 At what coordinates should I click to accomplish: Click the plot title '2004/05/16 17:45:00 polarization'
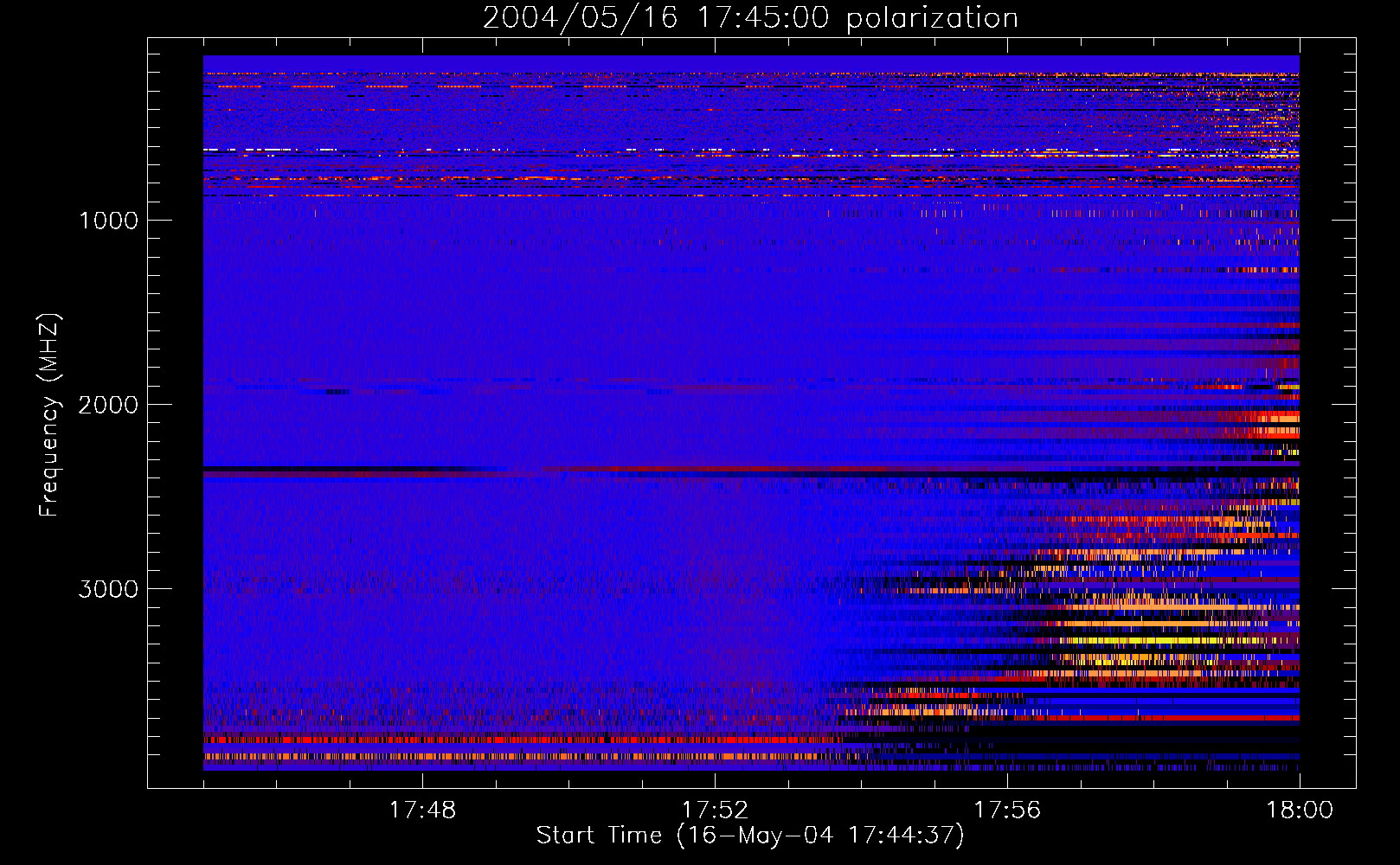750,18
